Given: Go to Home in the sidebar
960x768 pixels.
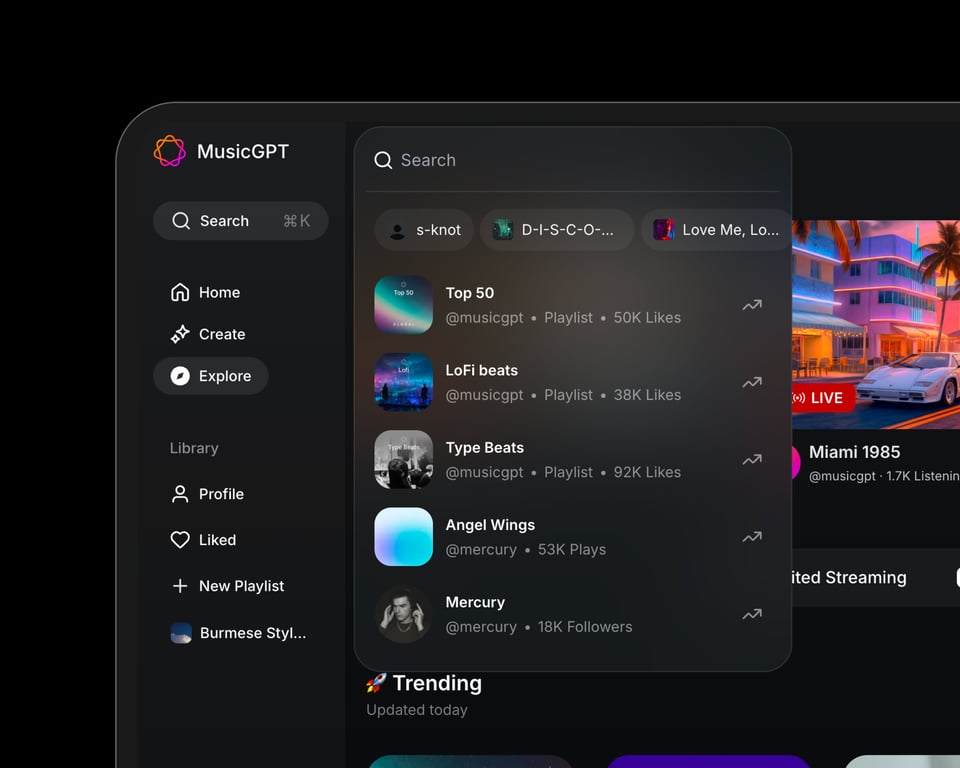Looking at the screenshot, I should [205, 292].
